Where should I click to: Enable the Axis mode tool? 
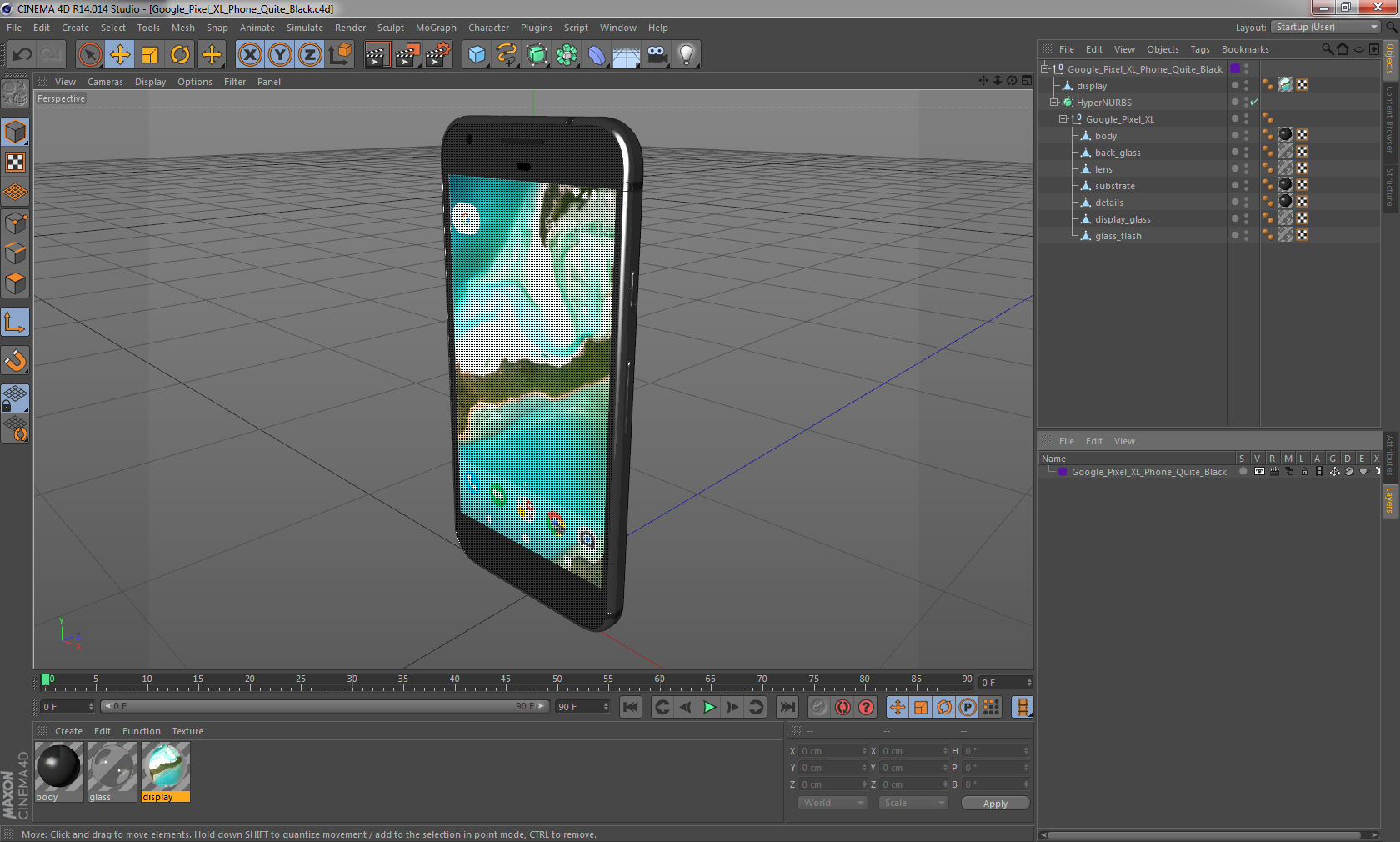tap(15, 322)
